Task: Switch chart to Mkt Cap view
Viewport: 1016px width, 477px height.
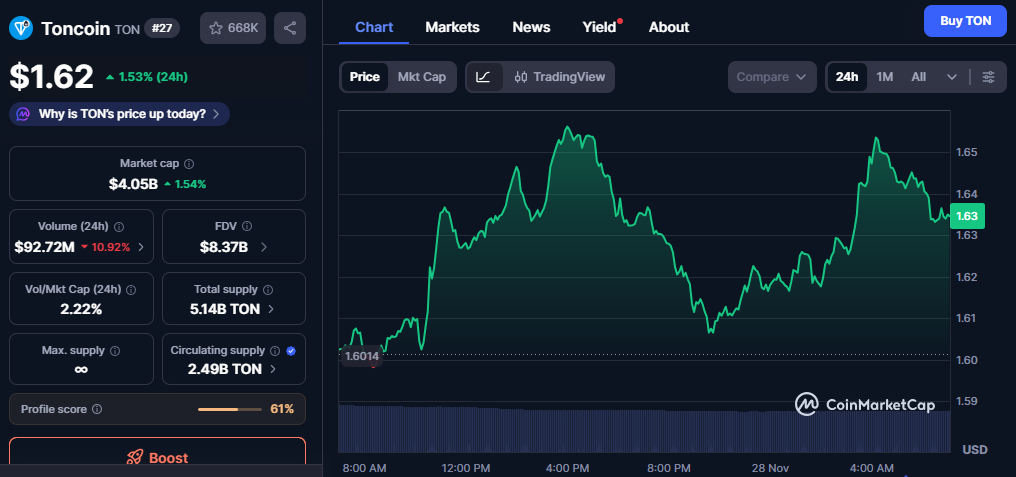Action: [x=421, y=77]
